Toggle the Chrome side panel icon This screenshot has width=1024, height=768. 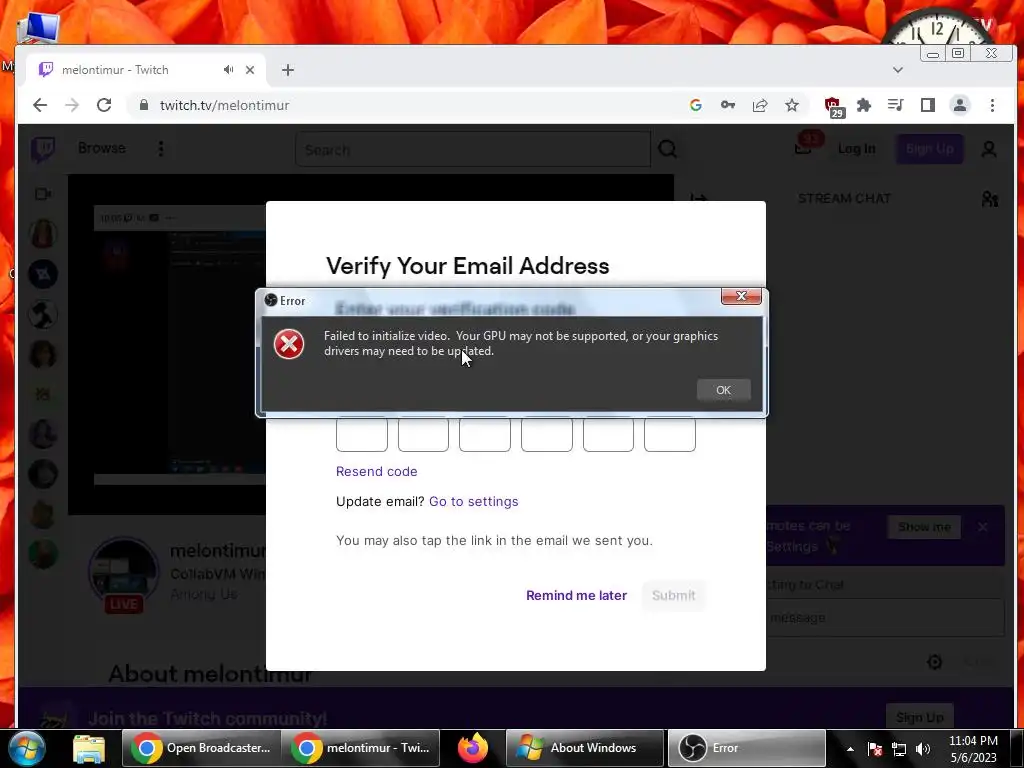tap(927, 105)
